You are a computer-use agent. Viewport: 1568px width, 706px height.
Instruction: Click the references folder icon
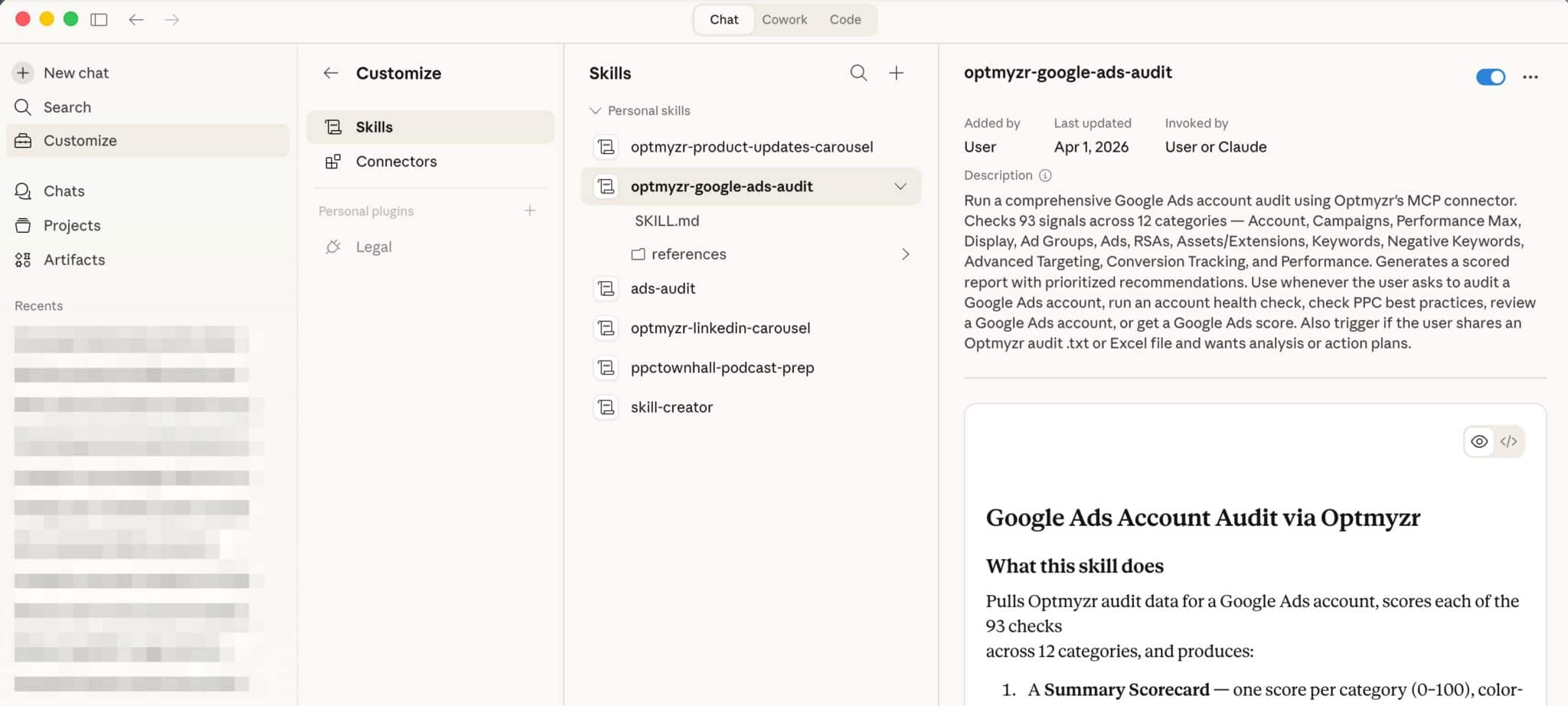coord(638,254)
